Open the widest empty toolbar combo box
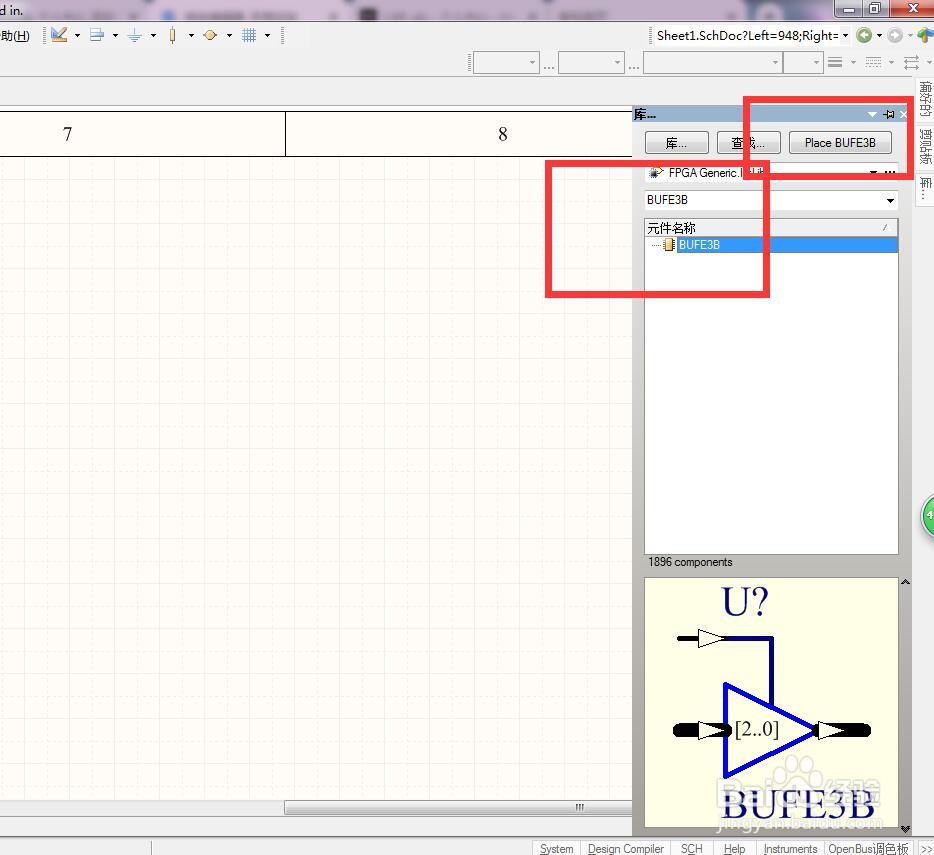934x855 pixels. [x=712, y=63]
